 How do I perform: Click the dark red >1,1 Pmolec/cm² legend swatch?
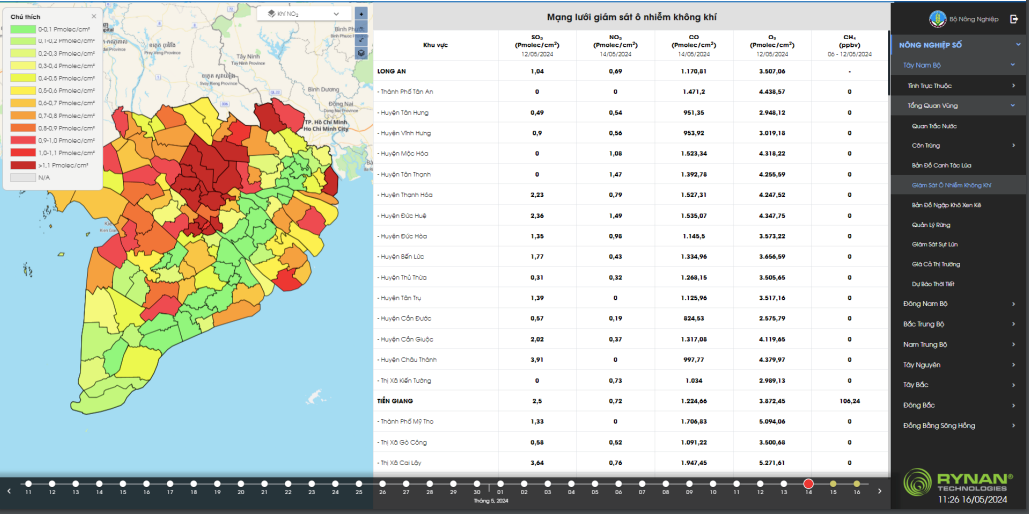click(22, 165)
